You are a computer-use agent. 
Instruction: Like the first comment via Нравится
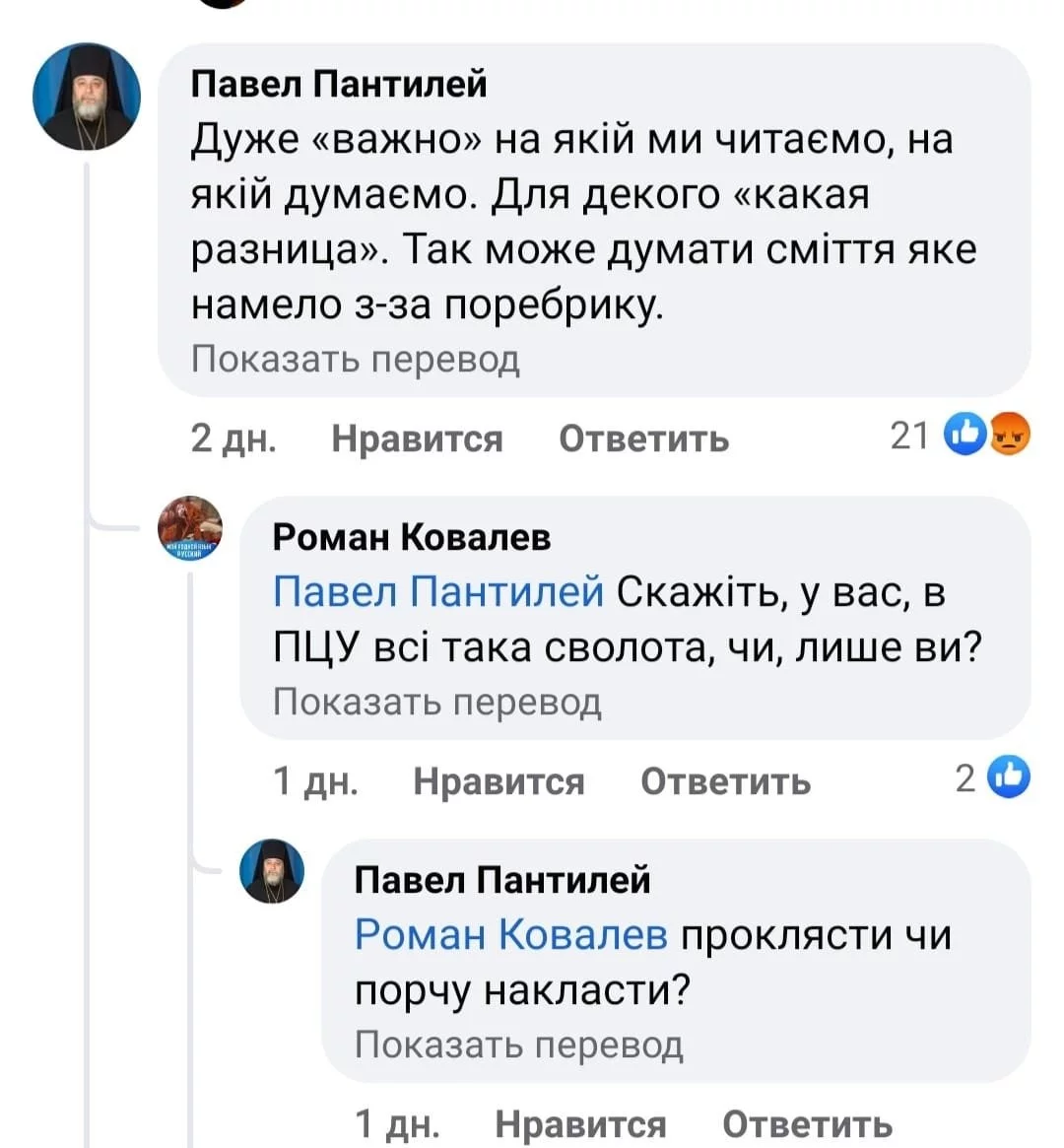(417, 438)
